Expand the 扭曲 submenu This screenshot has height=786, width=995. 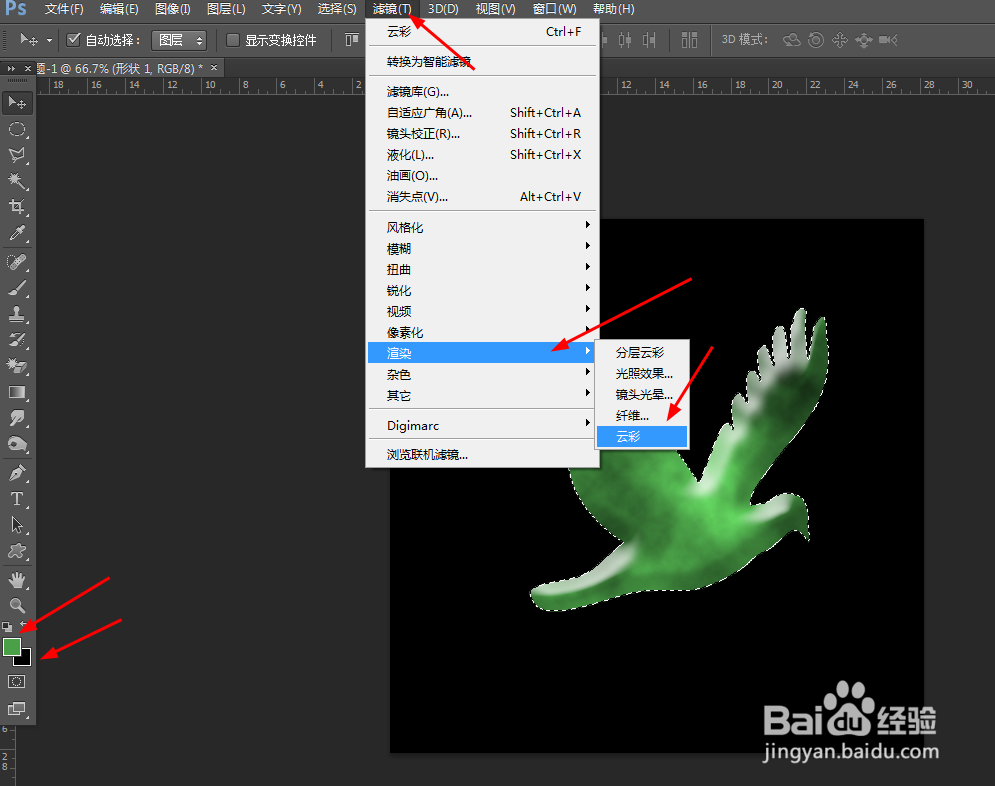(482, 270)
